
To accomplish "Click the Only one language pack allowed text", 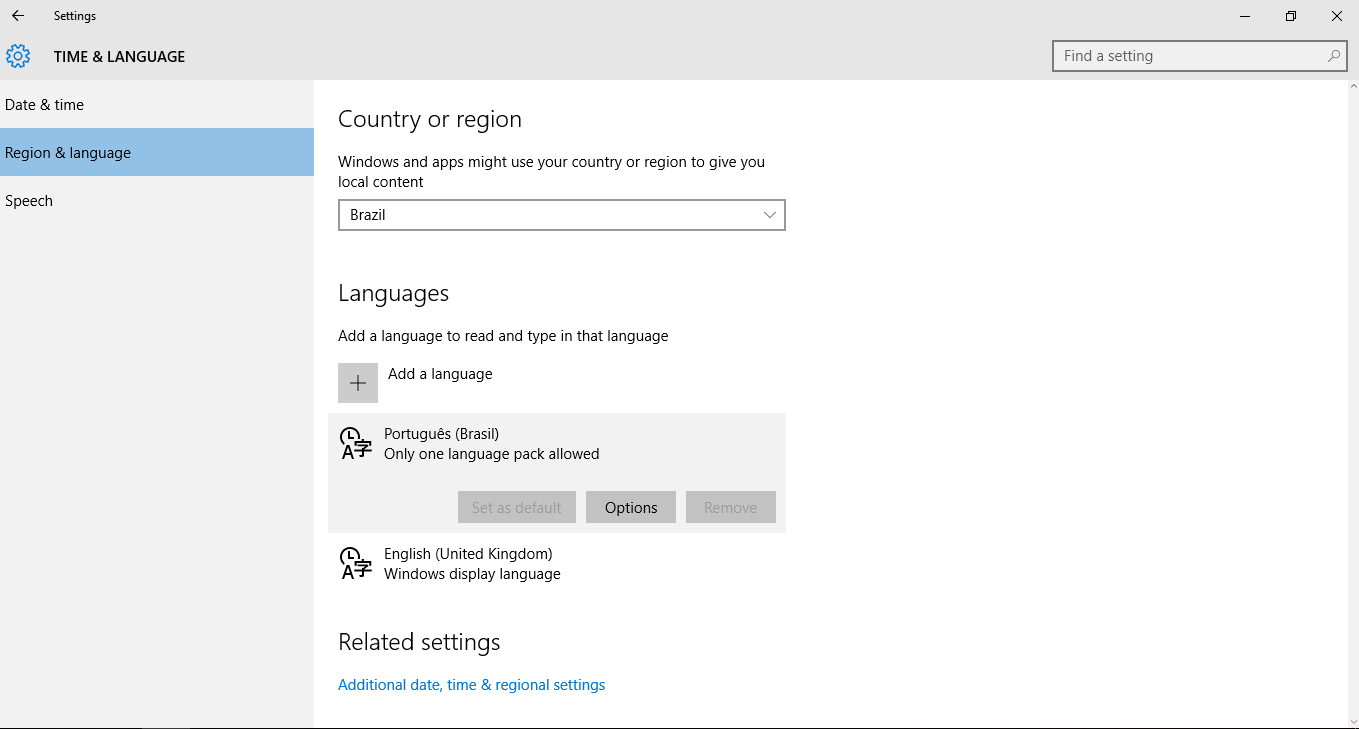I will (x=492, y=454).
